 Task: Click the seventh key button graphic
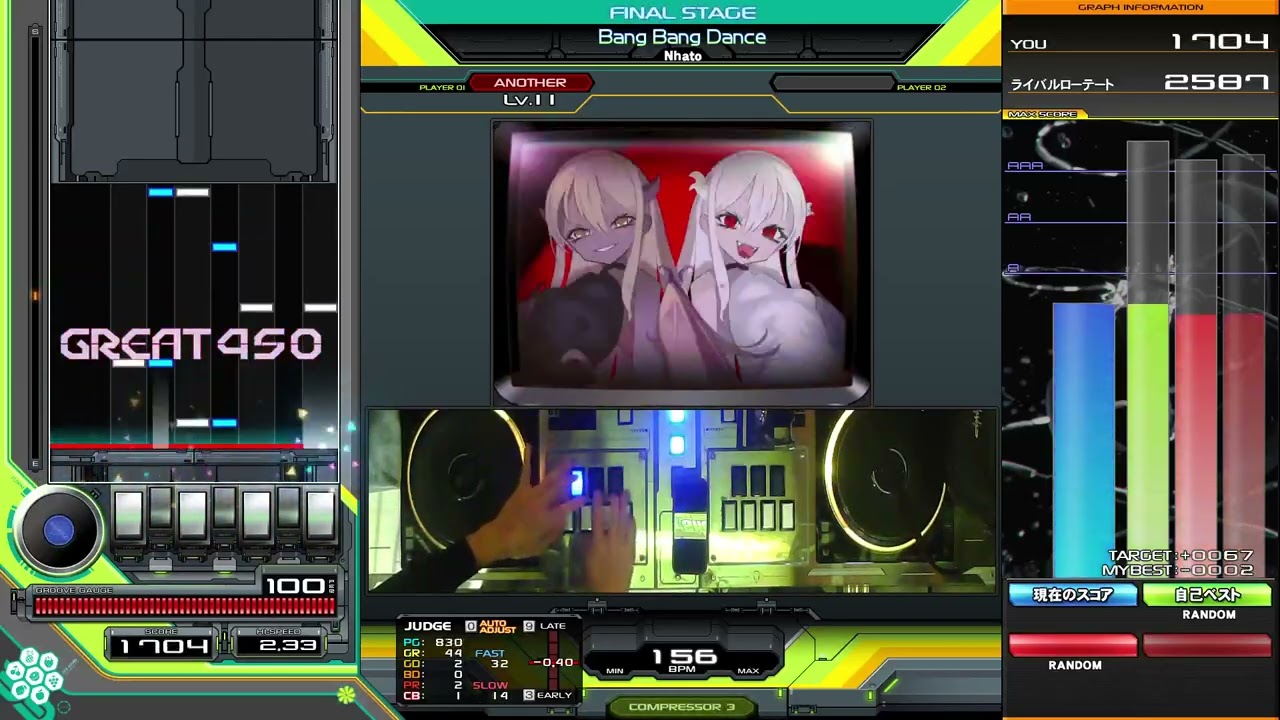point(320,515)
